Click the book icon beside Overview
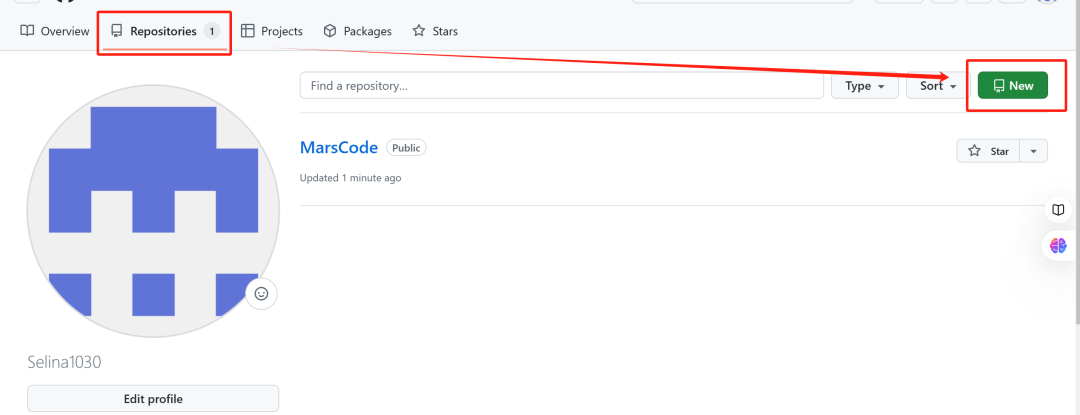The height and width of the screenshot is (415, 1080). tap(27, 31)
